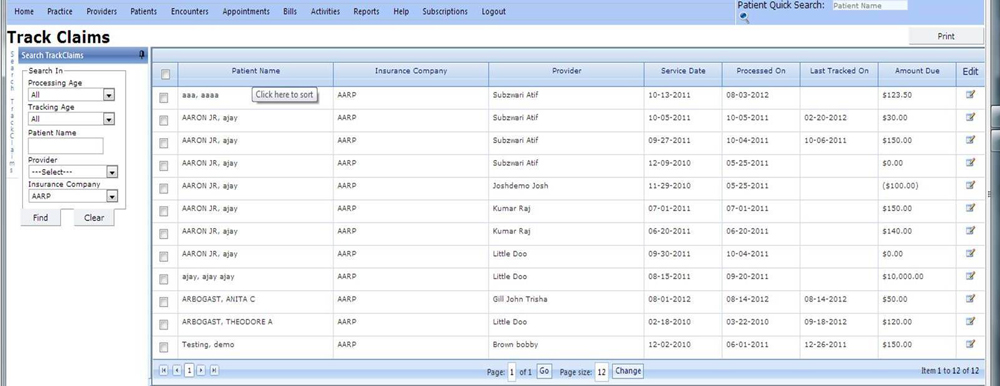Open the Processing Age dropdown
Viewport: 1000px width, 386px height.
[109, 95]
